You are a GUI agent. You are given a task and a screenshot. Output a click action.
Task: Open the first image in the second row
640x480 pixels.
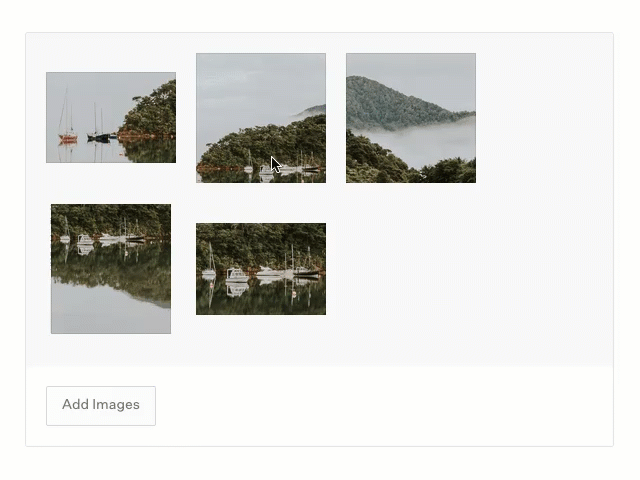click(111, 268)
